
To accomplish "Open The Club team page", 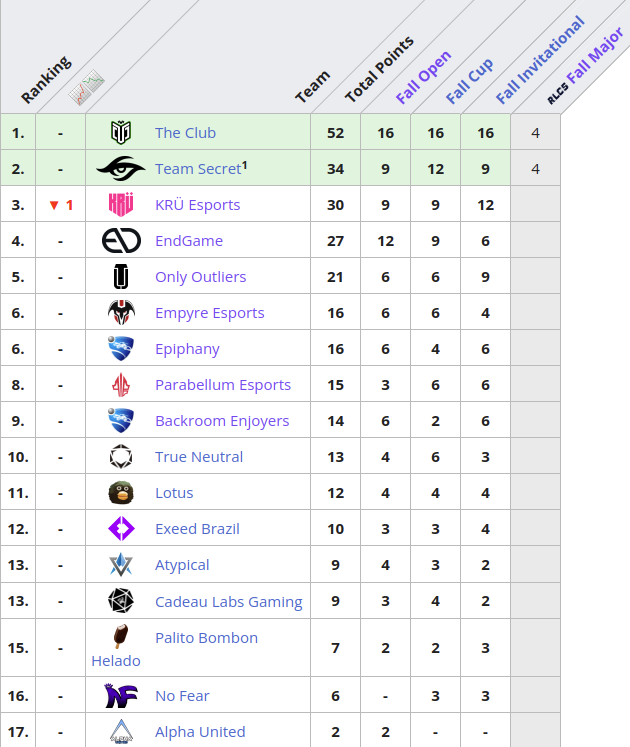I will (185, 132).
